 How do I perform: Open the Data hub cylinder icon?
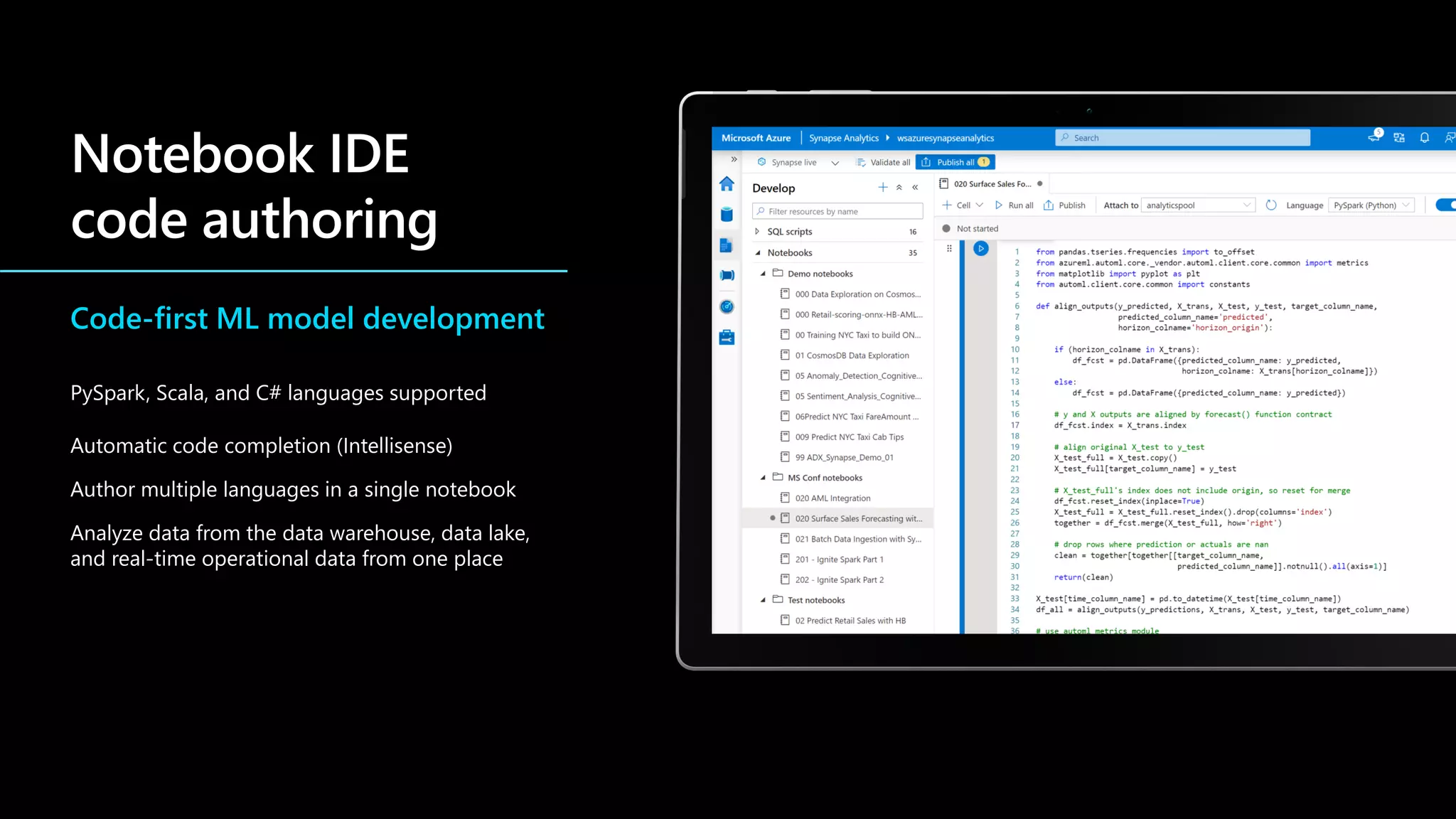pos(727,215)
